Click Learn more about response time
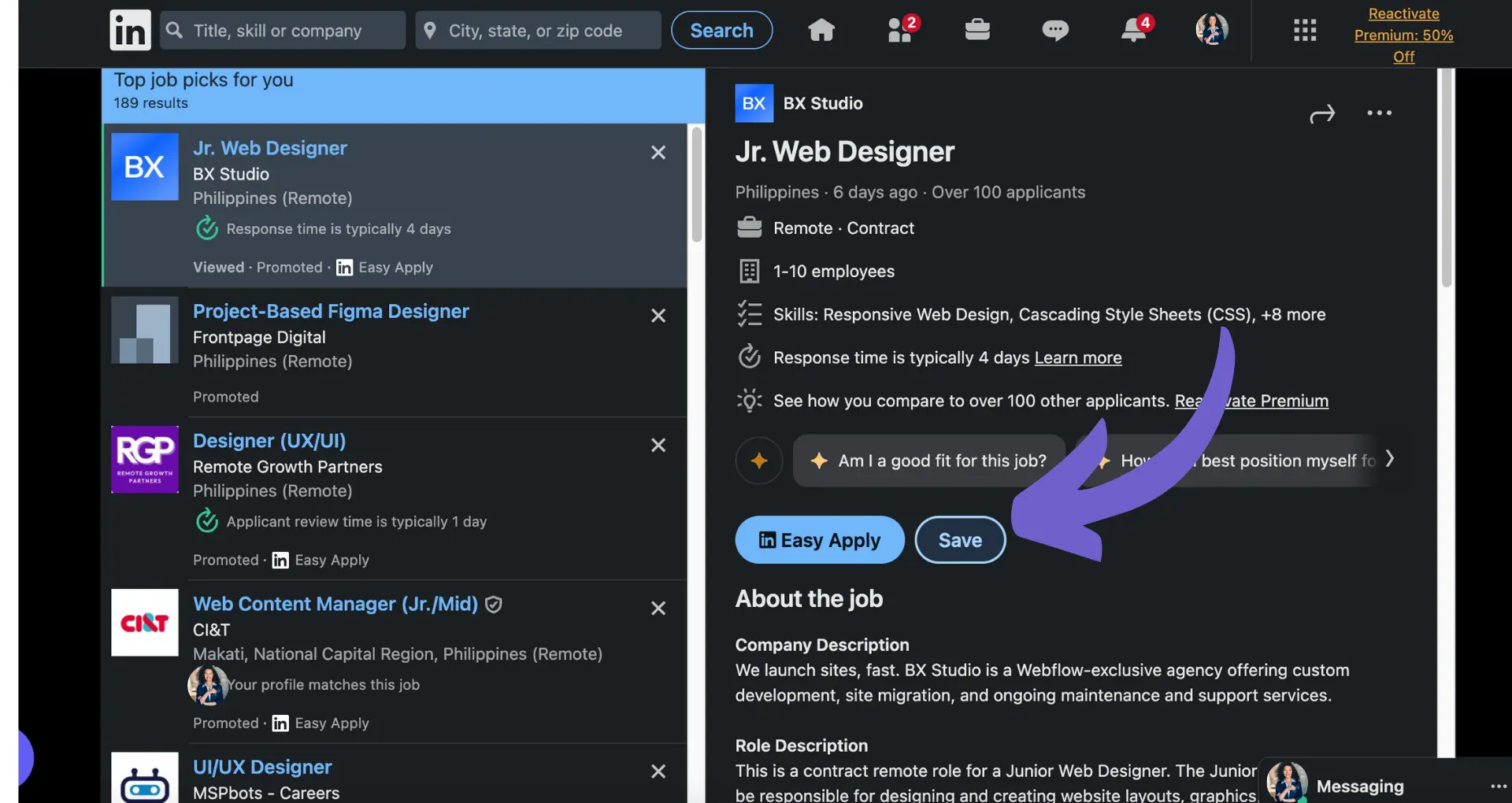 click(1077, 357)
